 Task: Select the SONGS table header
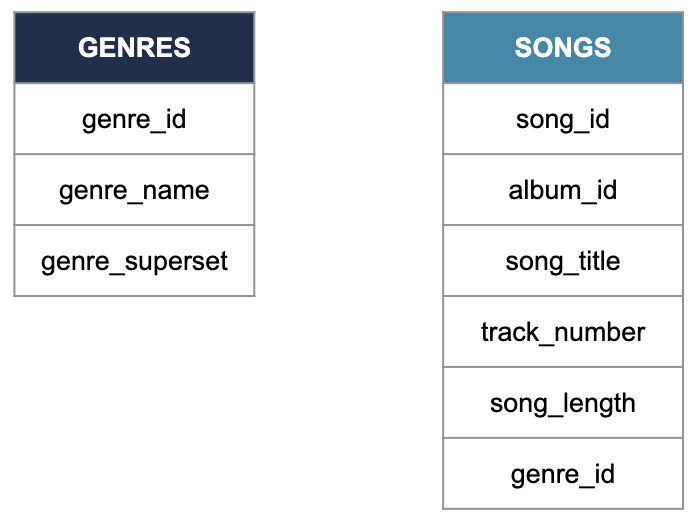coord(563,47)
